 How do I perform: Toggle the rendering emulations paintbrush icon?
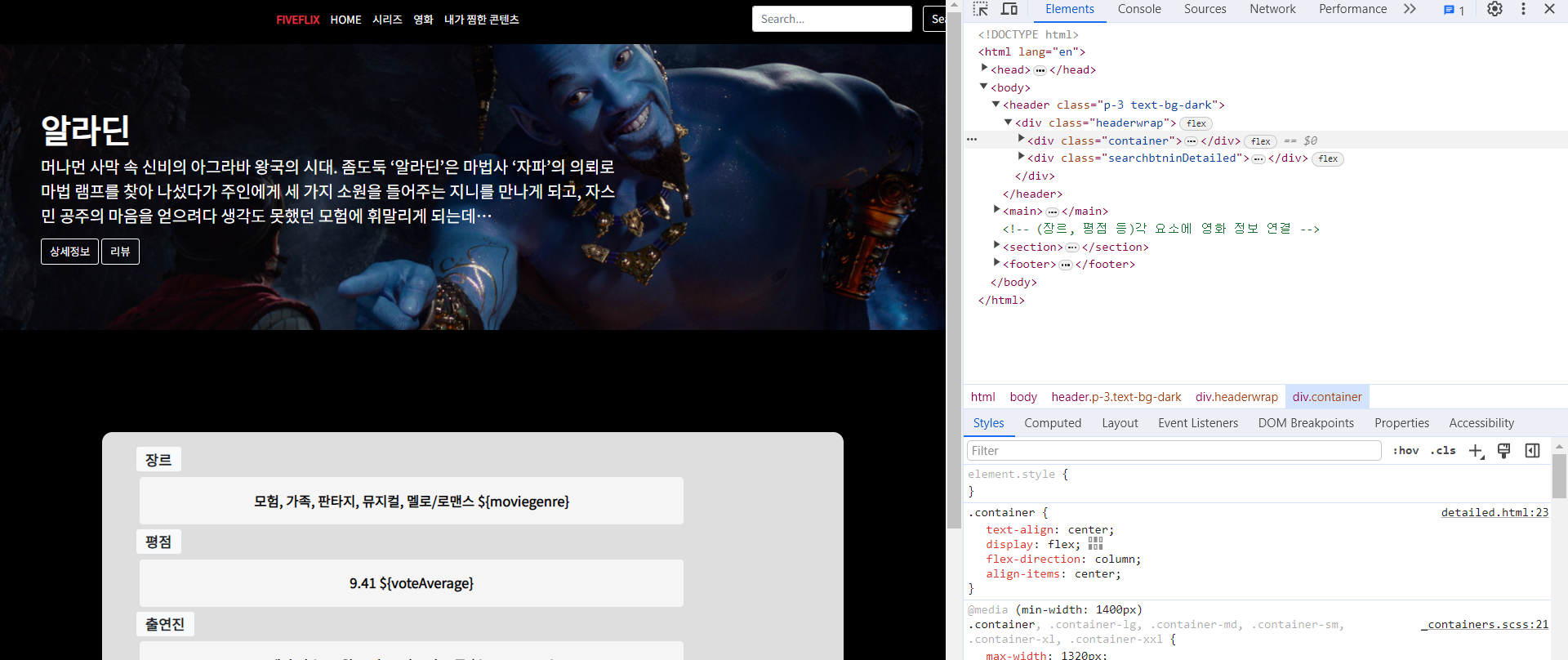pyautogui.click(x=1503, y=451)
